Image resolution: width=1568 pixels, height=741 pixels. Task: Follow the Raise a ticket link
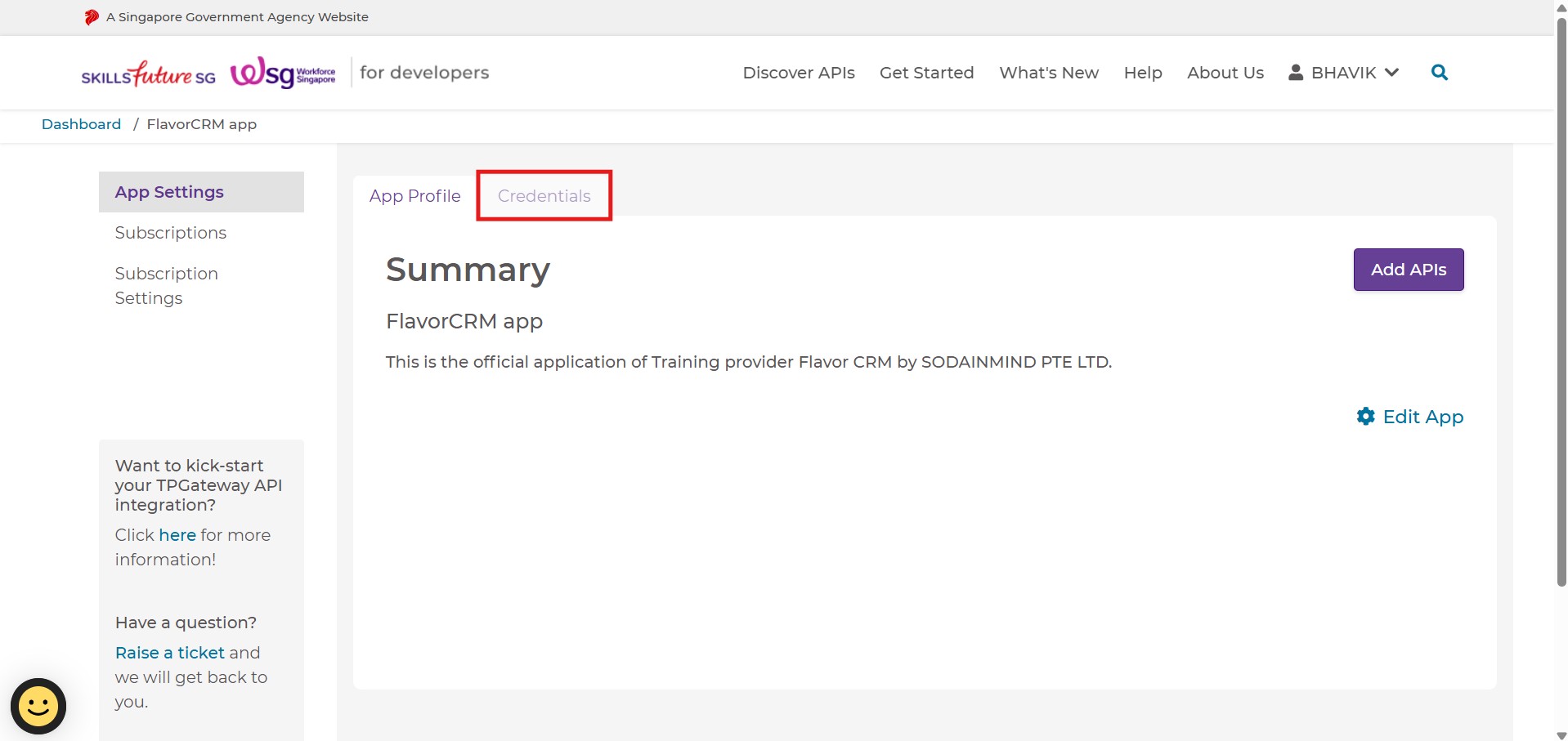(169, 653)
